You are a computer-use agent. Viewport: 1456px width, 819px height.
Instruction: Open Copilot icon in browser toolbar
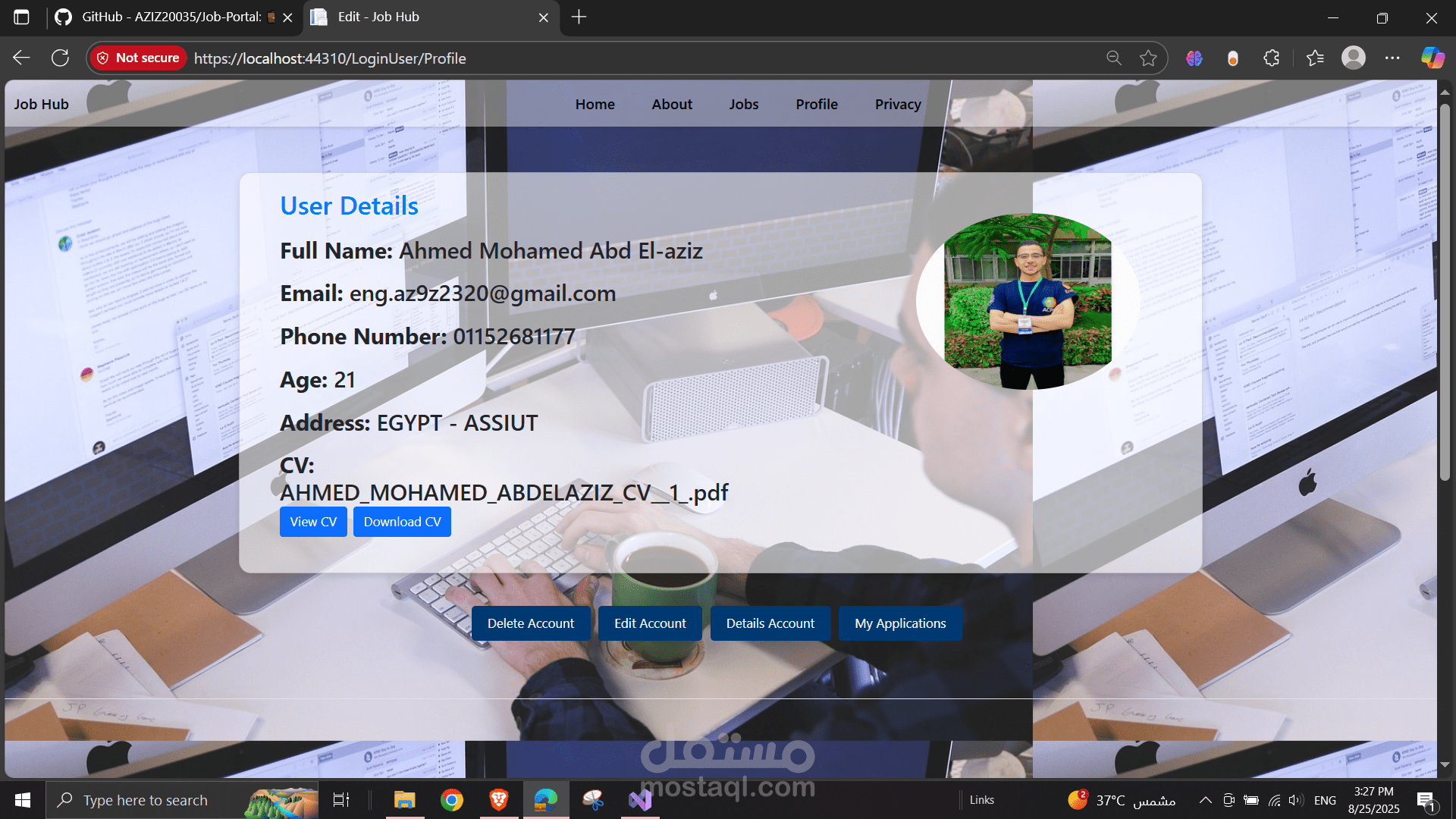click(x=1432, y=58)
